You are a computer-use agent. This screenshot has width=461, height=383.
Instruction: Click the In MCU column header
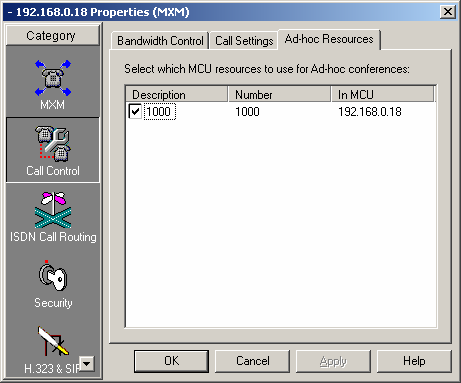383,94
